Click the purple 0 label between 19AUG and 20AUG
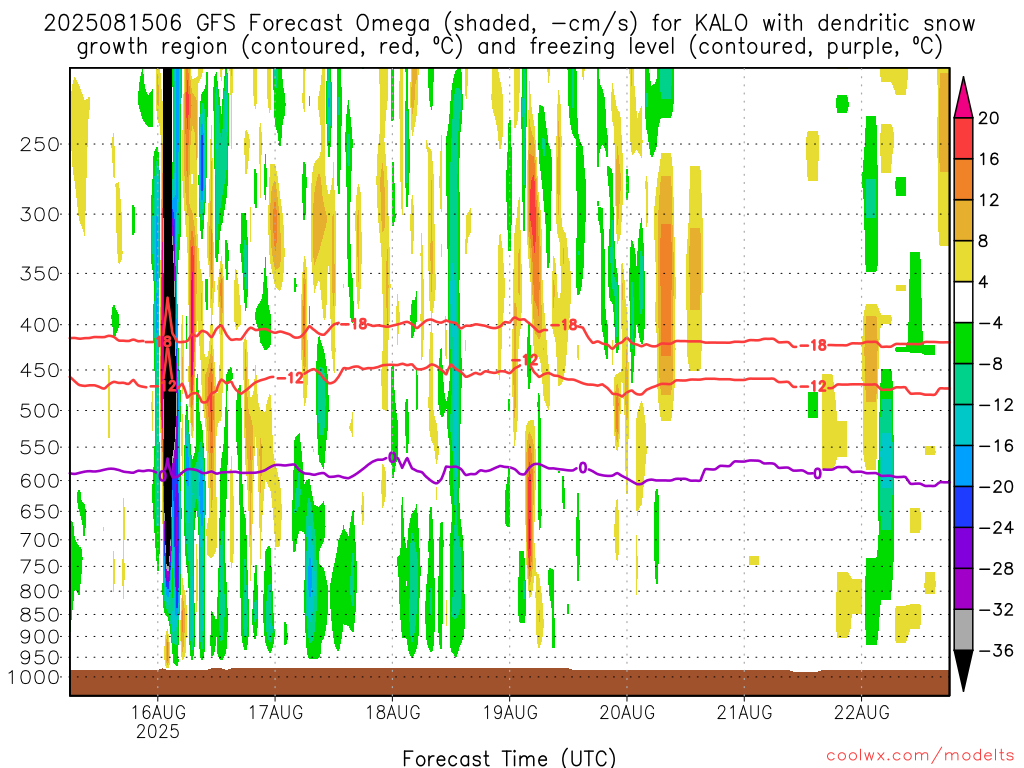Screen dimensions: 1024x768 (583, 468)
